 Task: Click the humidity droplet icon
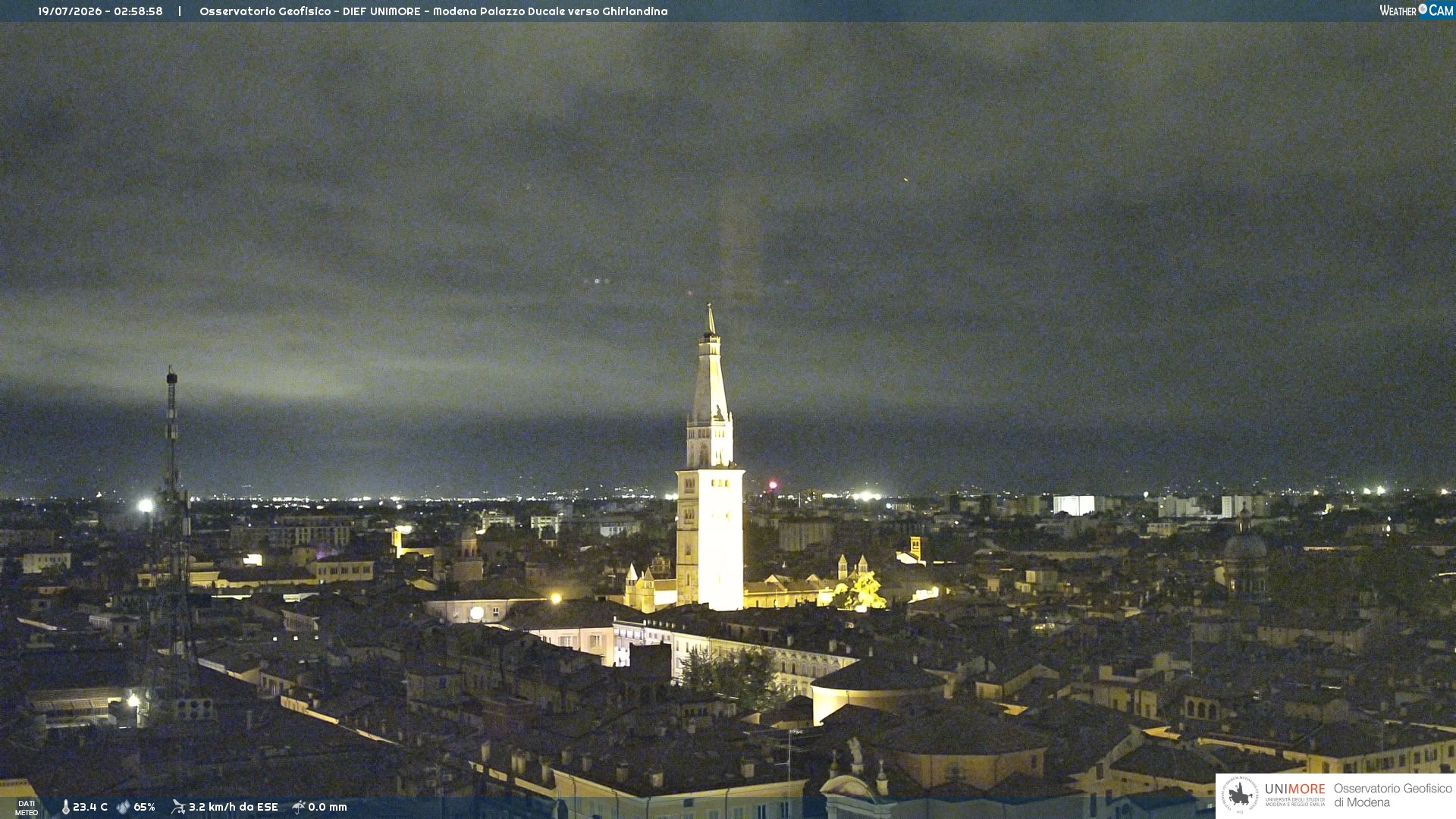pyautogui.click(x=124, y=807)
